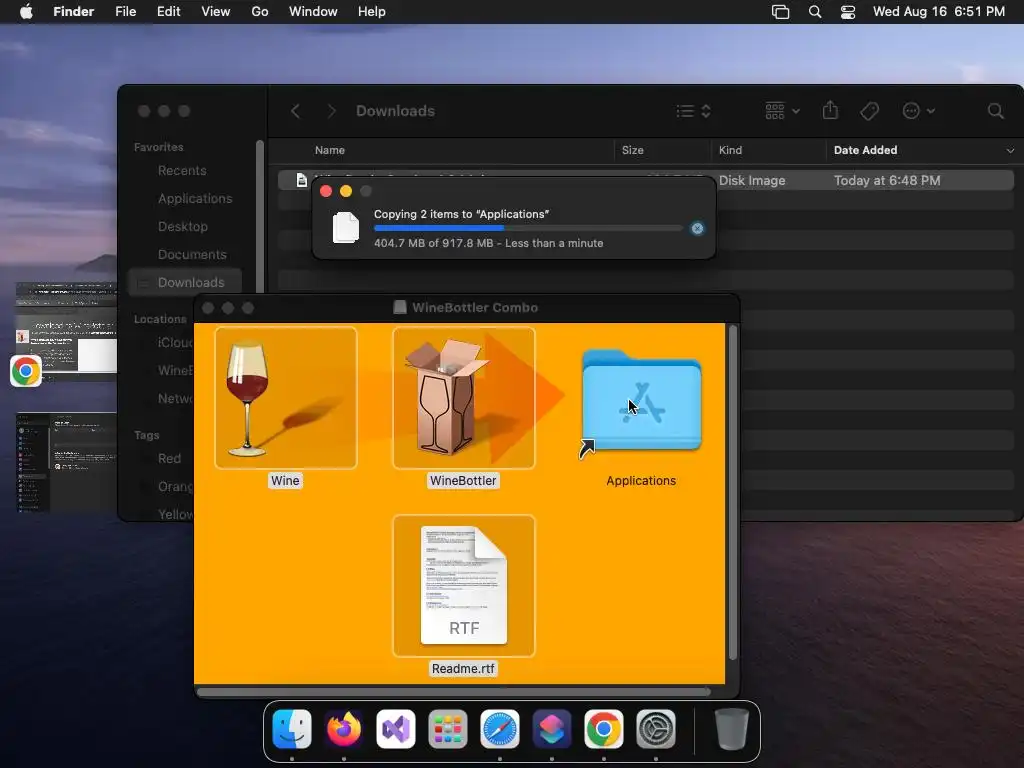This screenshot has width=1024, height=768.
Task: Open the Go menu
Action: [x=260, y=12]
